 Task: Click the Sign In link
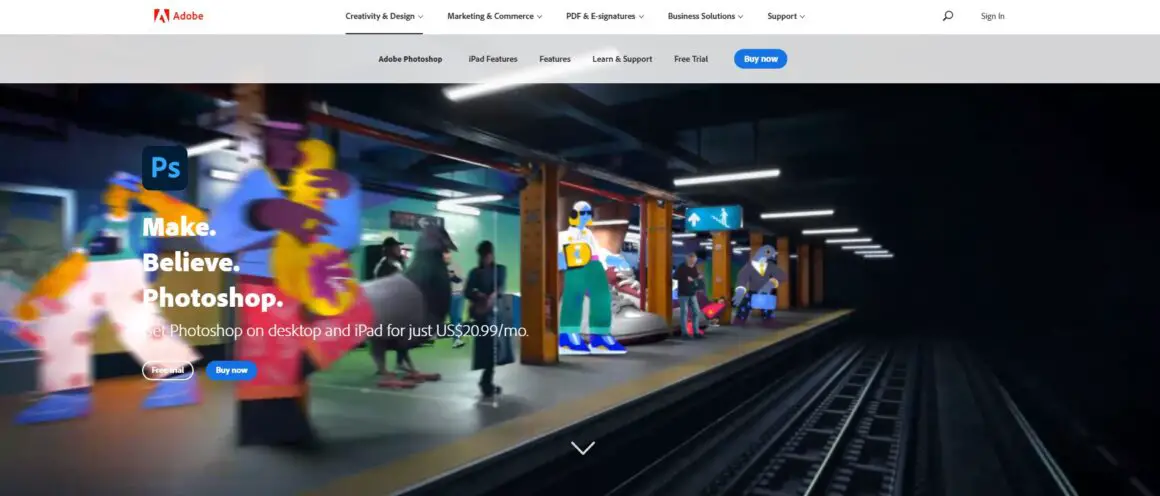pyautogui.click(x=993, y=16)
